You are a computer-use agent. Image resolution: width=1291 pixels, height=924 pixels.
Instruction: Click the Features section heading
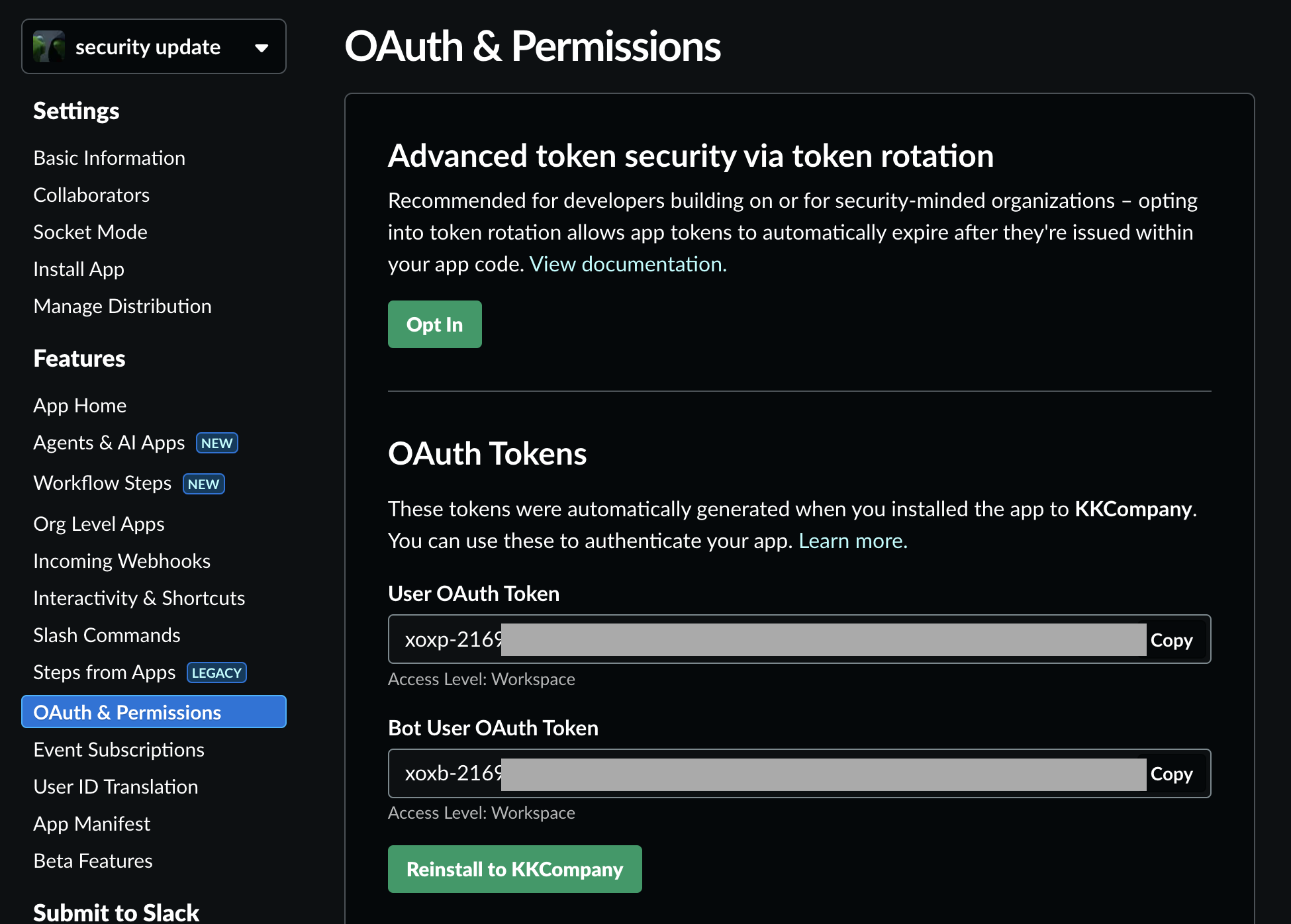coord(79,359)
